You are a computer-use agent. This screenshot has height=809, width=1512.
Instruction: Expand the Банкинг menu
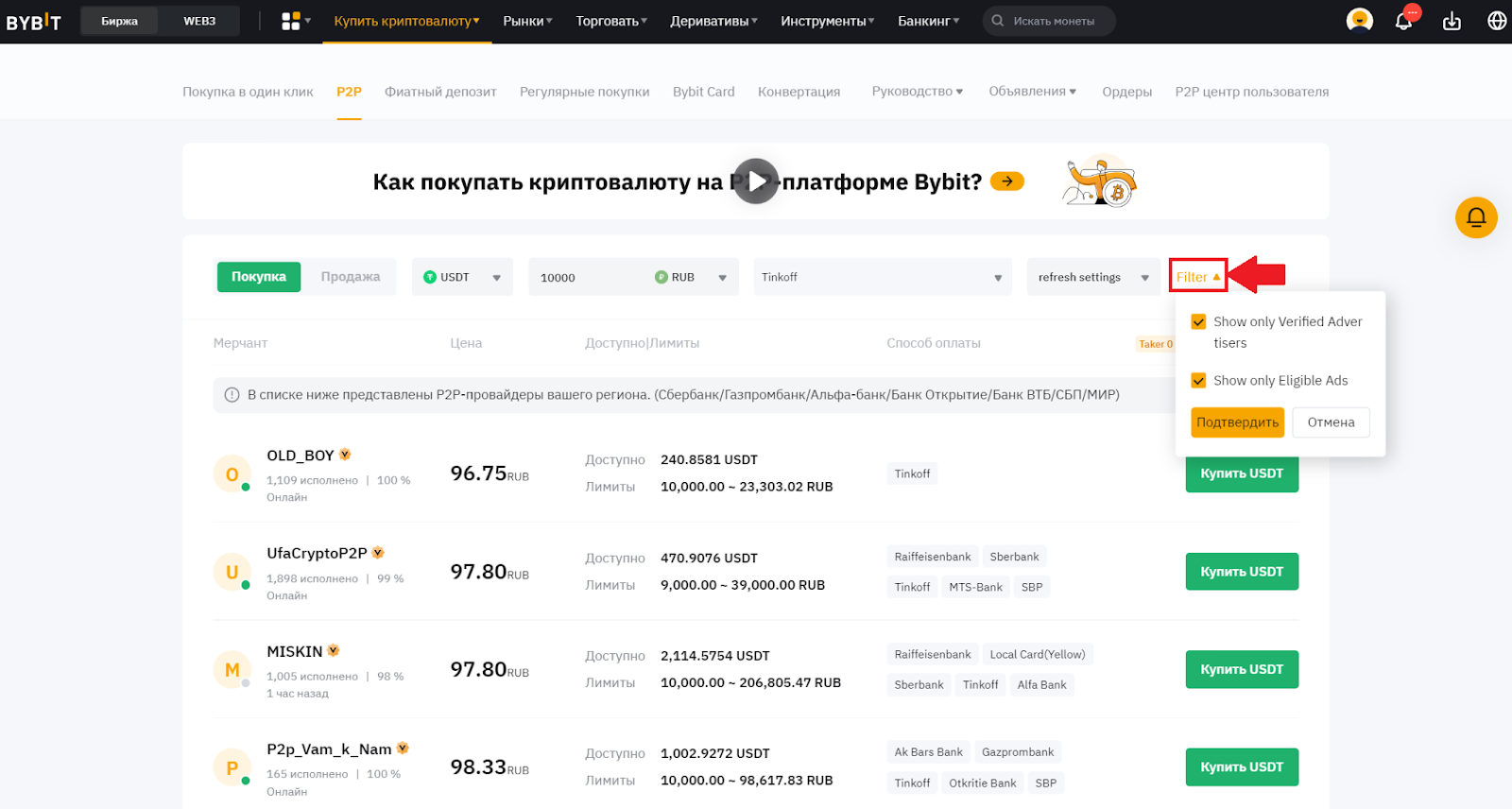click(929, 21)
